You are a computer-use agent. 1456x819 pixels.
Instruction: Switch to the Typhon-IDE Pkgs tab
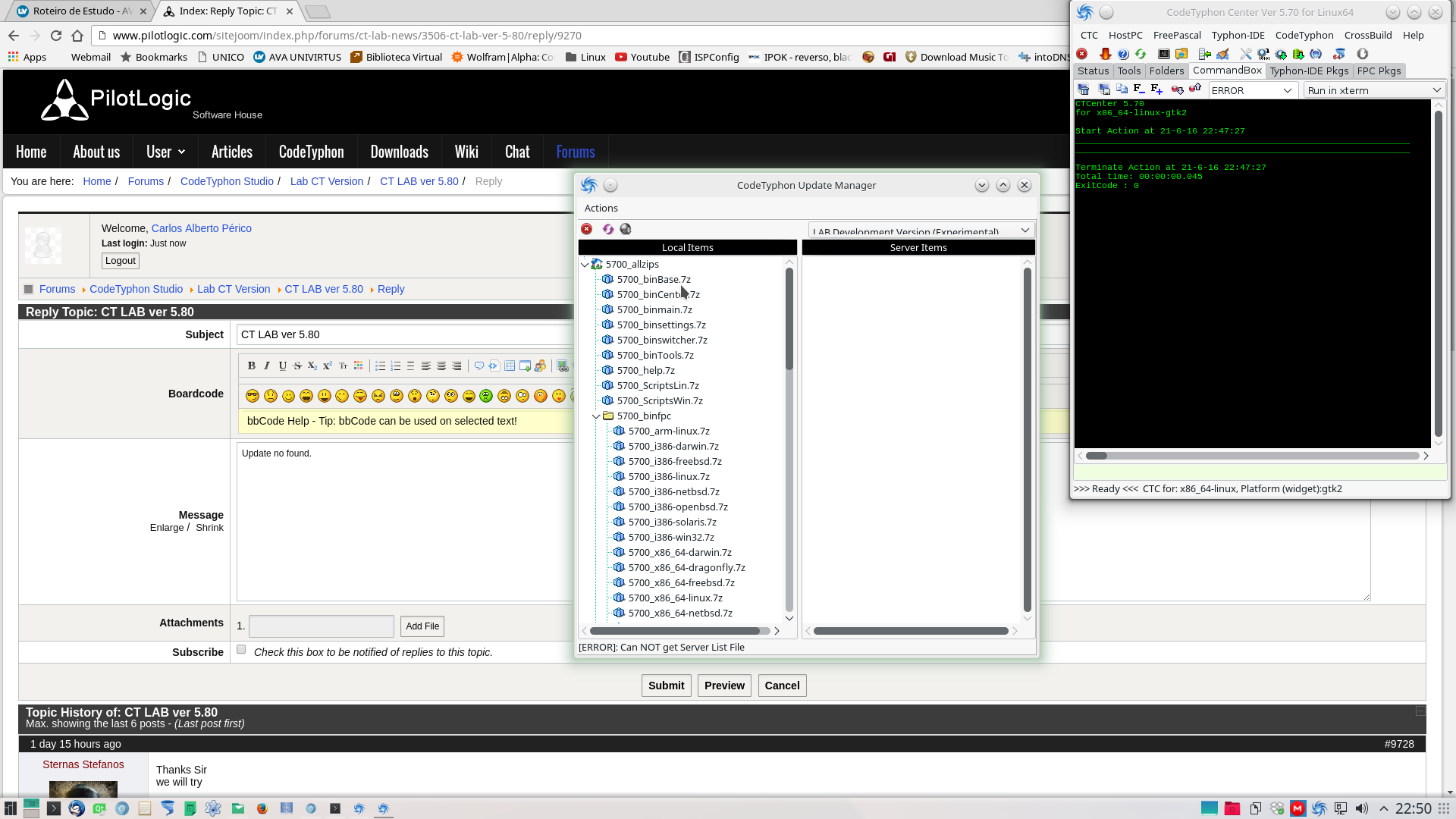tap(1309, 71)
